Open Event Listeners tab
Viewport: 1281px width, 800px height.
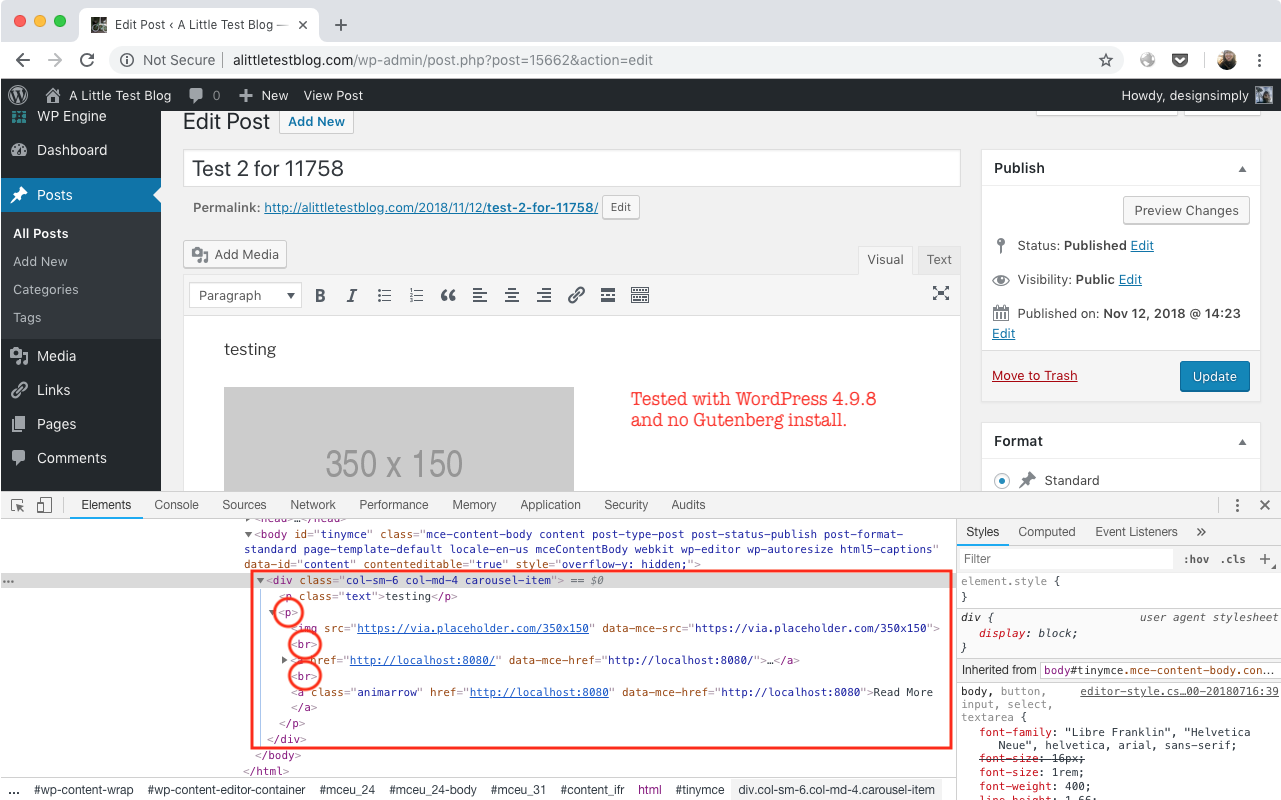click(1136, 532)
